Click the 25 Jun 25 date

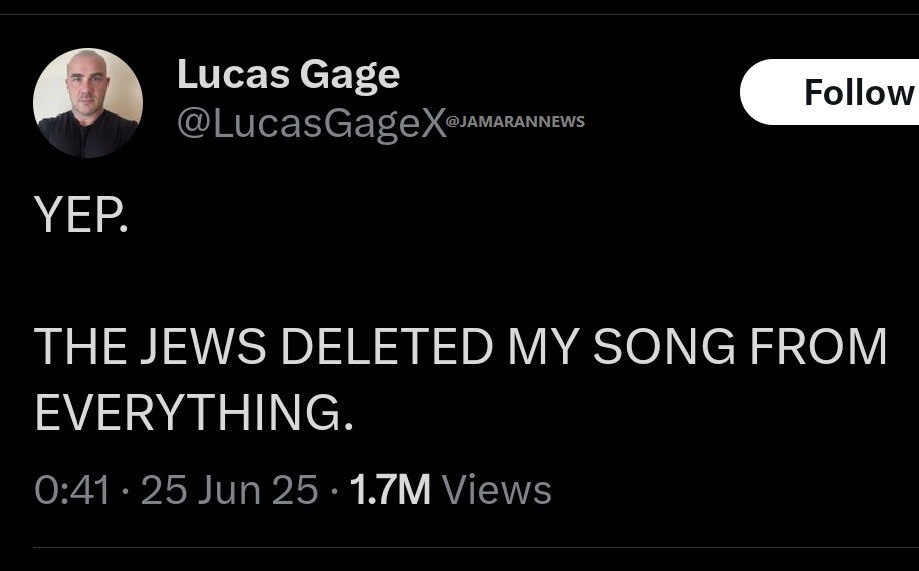point(230,490)
